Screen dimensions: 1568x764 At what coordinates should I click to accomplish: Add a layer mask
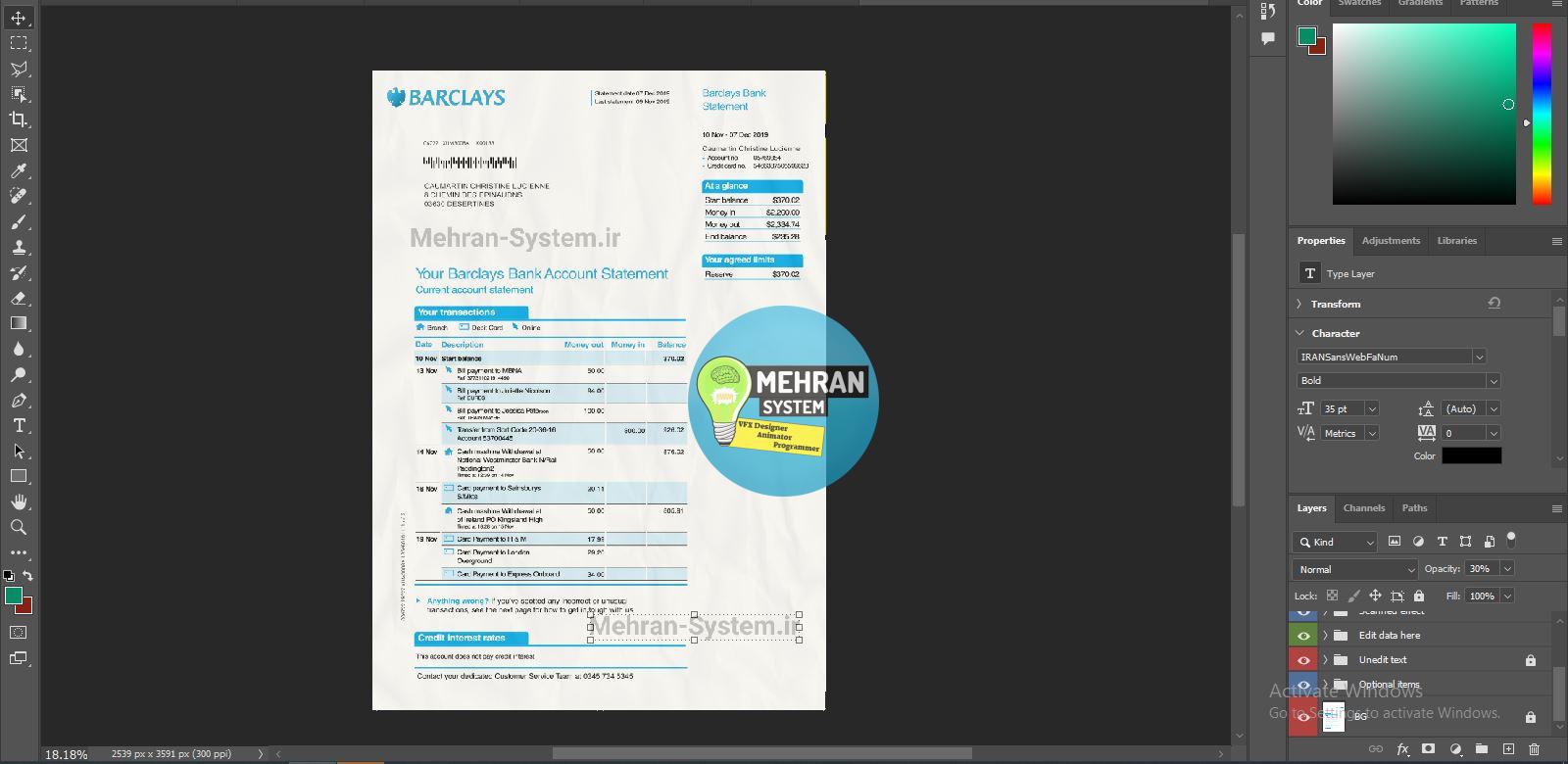[x=1429, y=749]
